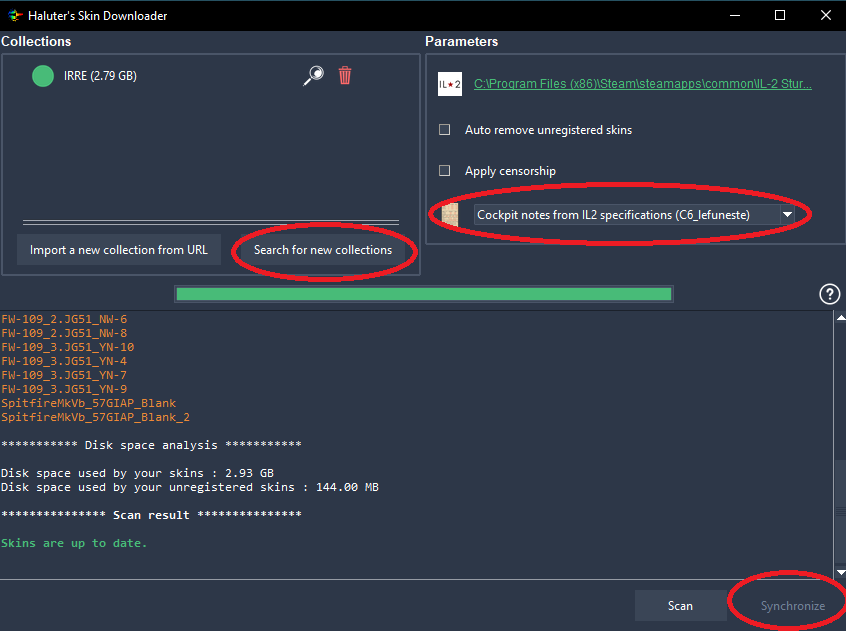This screenshot has width=846, height=631.
Task: Select the IRRE (2.79 GB) collection entry
Action: pos(100,76)
